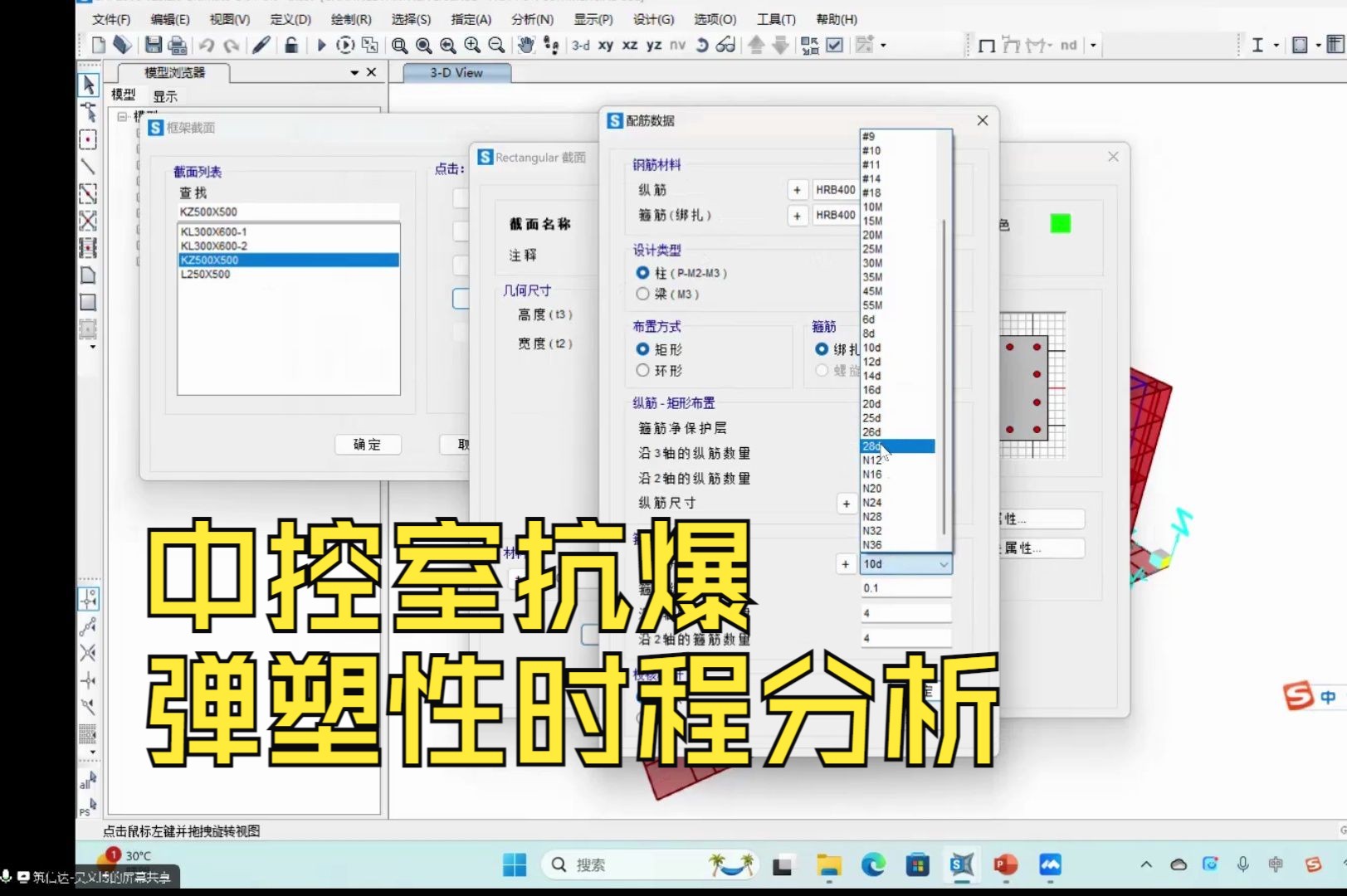Image resolution: width=1347 pixels, height=896 pixels.
Task: Select the pointer tool in left toolbar
Action: (89, 85)
